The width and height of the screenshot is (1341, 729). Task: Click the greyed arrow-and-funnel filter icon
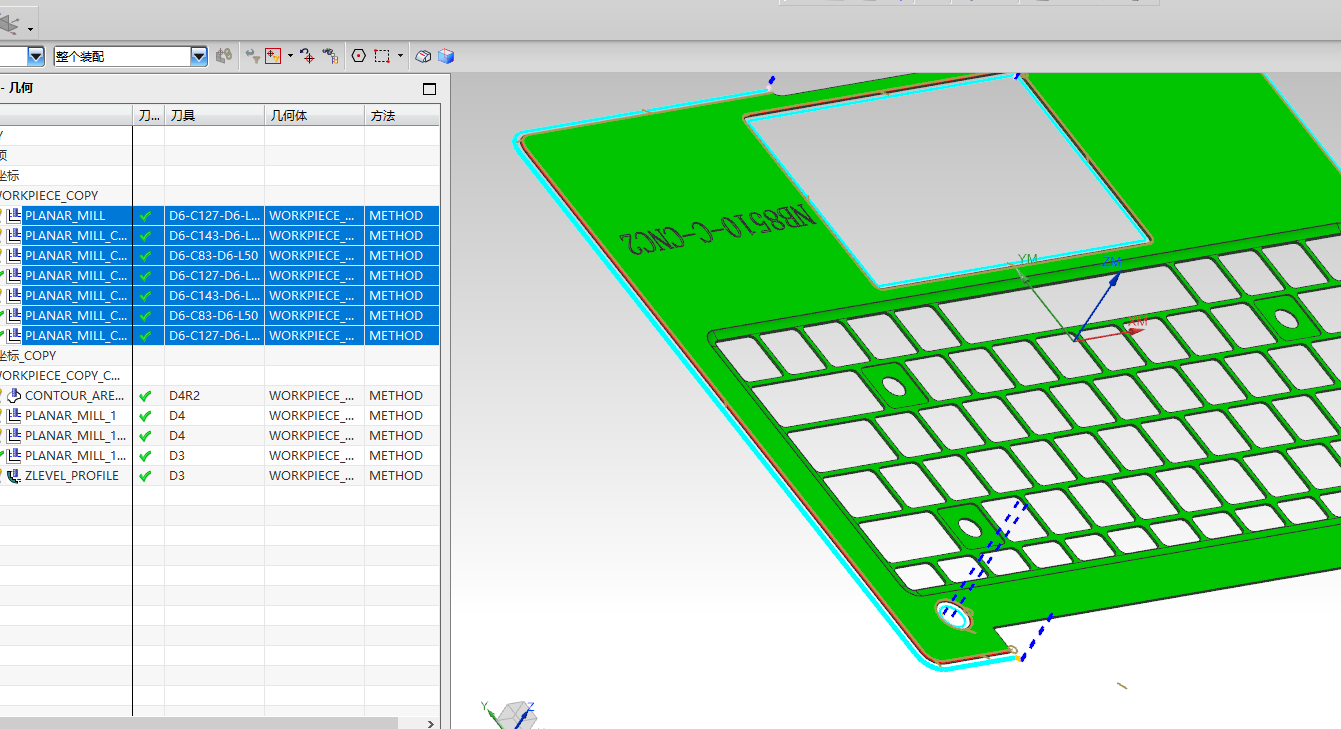point(252,57)
